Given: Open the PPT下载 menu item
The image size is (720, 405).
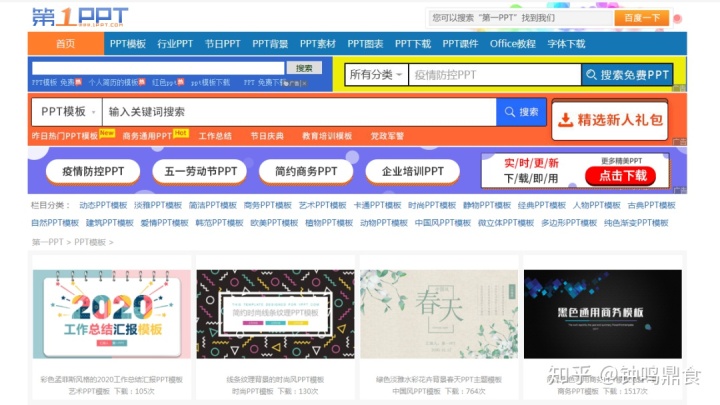Looking at the screenshot, I should 413,44.
